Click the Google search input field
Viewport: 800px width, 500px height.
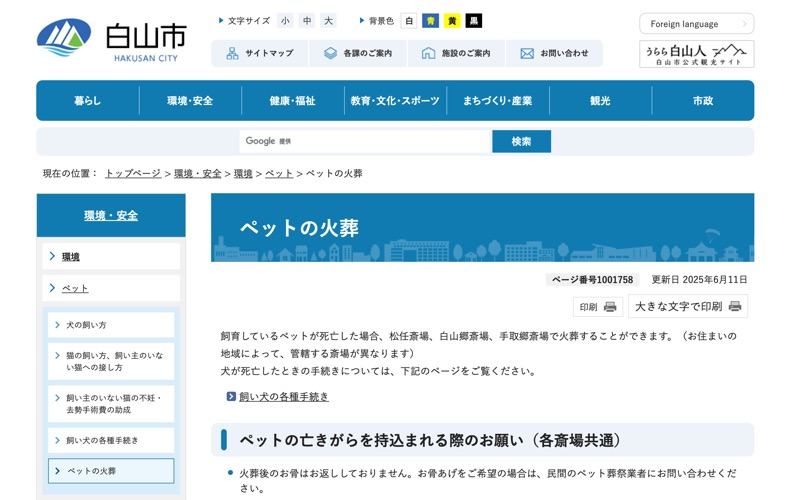[364, 141]
